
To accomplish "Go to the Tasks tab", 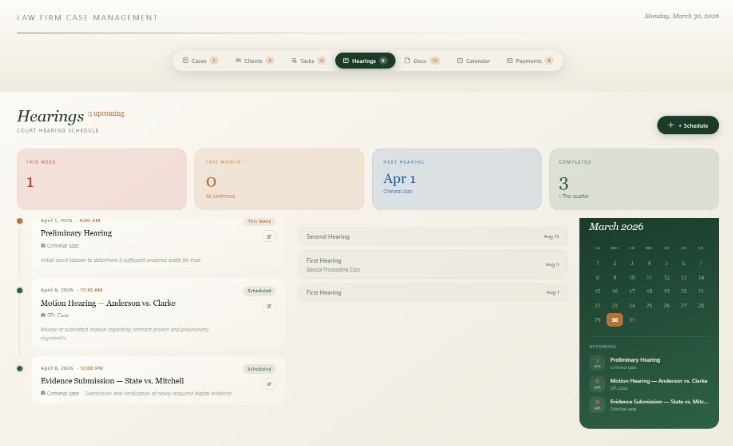I will coord(308,61).
